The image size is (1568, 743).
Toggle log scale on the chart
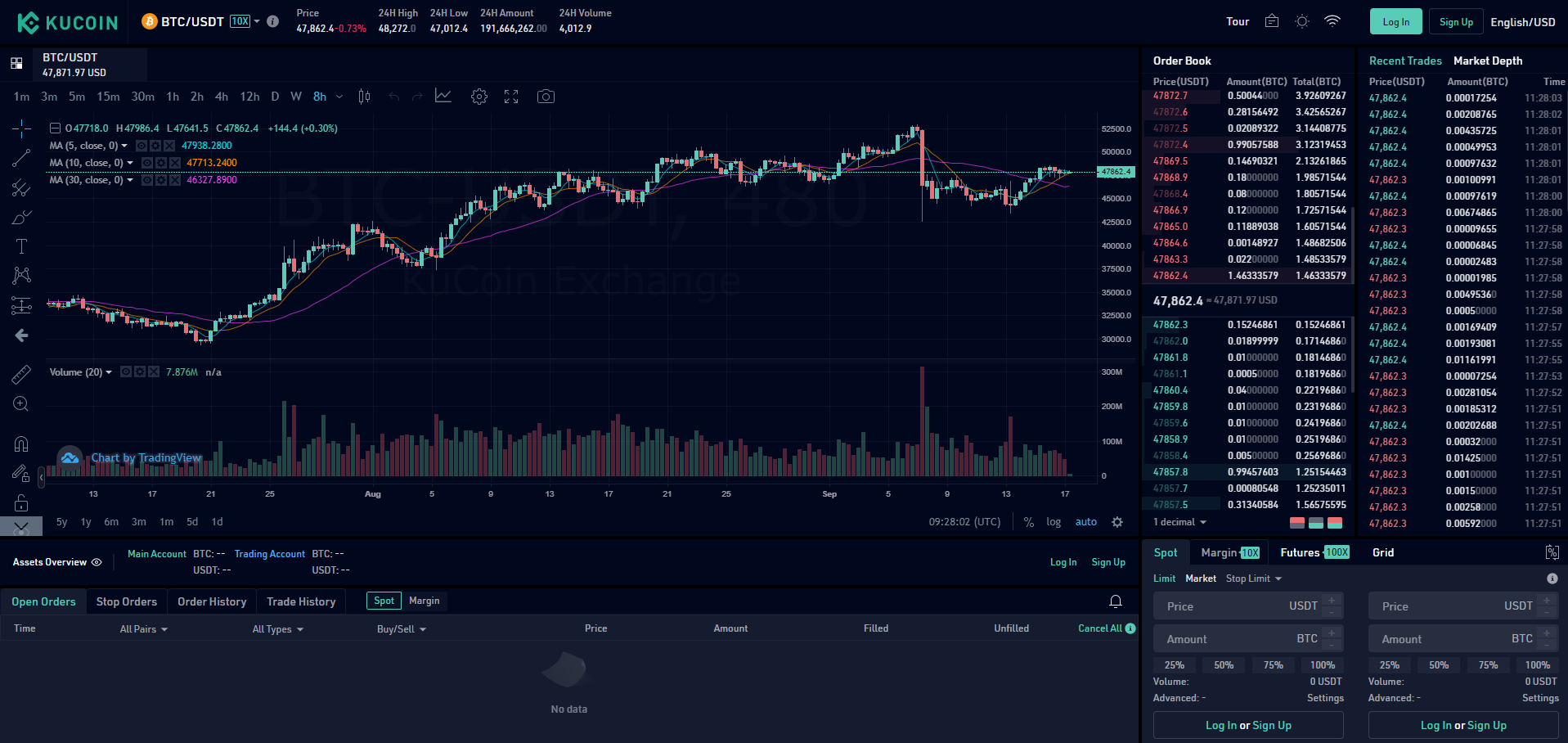(x=1054, y=522)
